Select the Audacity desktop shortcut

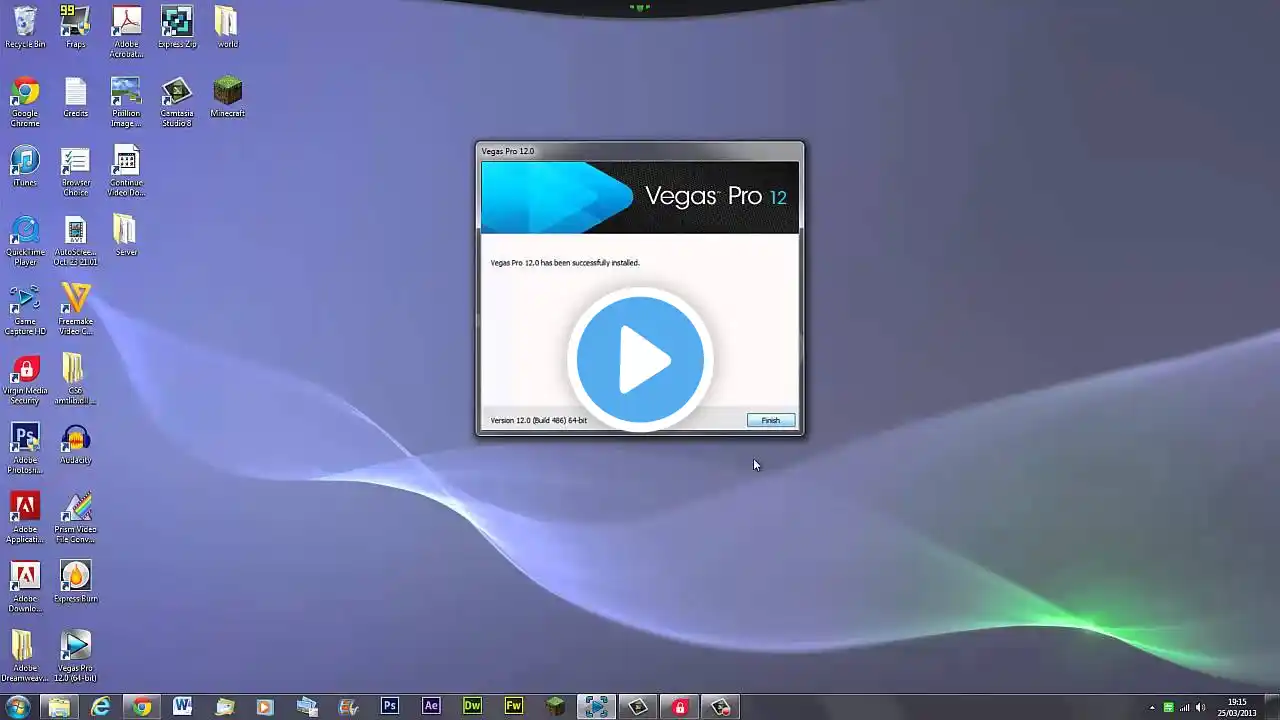pyautogui.click(x=76, y=444)
